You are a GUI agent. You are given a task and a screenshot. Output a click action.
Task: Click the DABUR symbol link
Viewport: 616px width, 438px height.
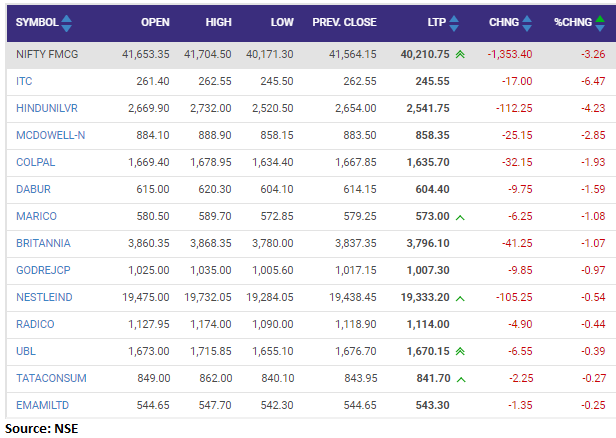(33, 188)
